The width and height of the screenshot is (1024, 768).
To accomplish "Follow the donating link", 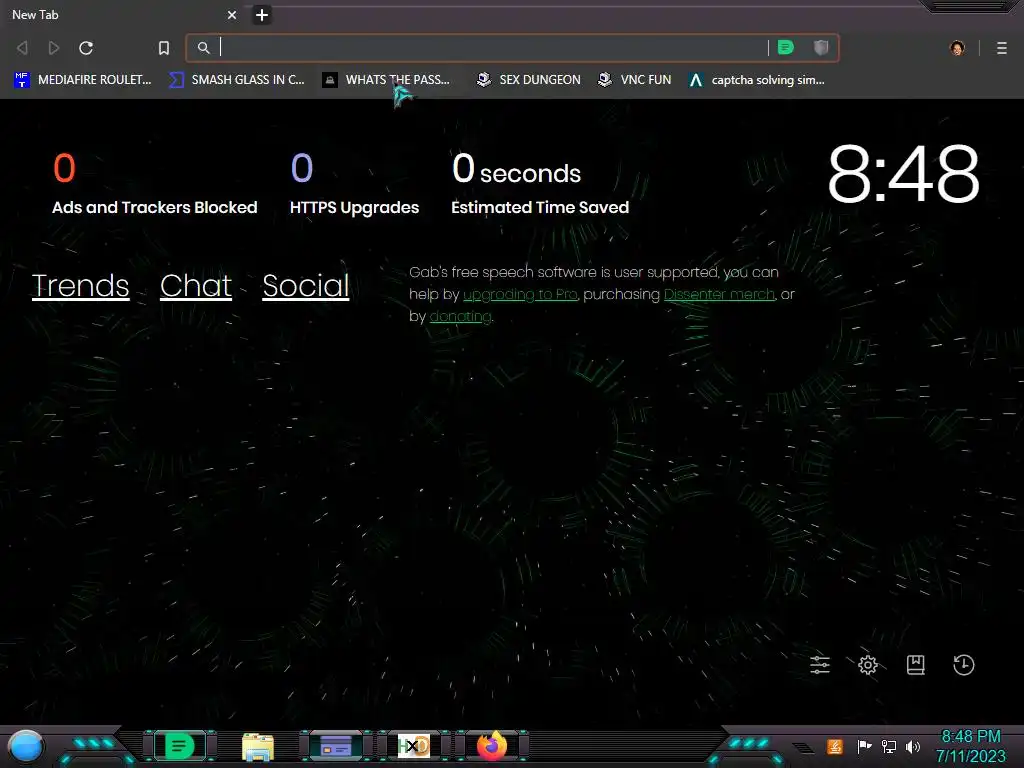I will (x=460, y=317).
